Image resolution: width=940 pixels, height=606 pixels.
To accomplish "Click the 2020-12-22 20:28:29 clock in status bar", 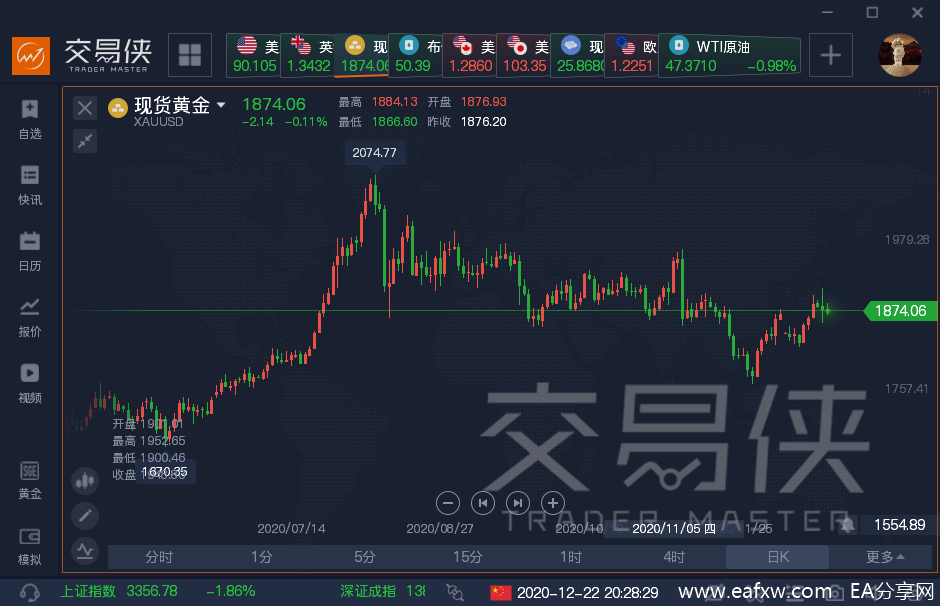I will [587, 593].
